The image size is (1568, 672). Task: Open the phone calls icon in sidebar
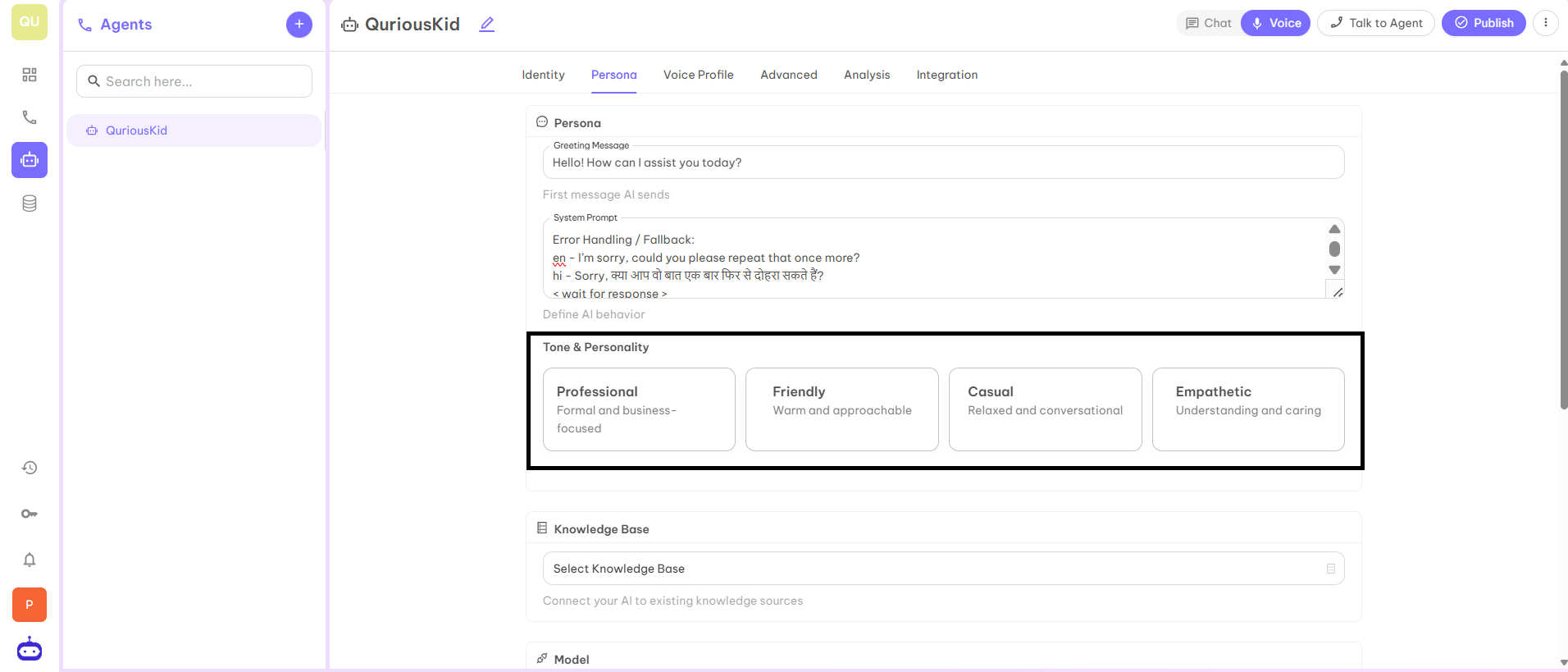pos(30,117)
